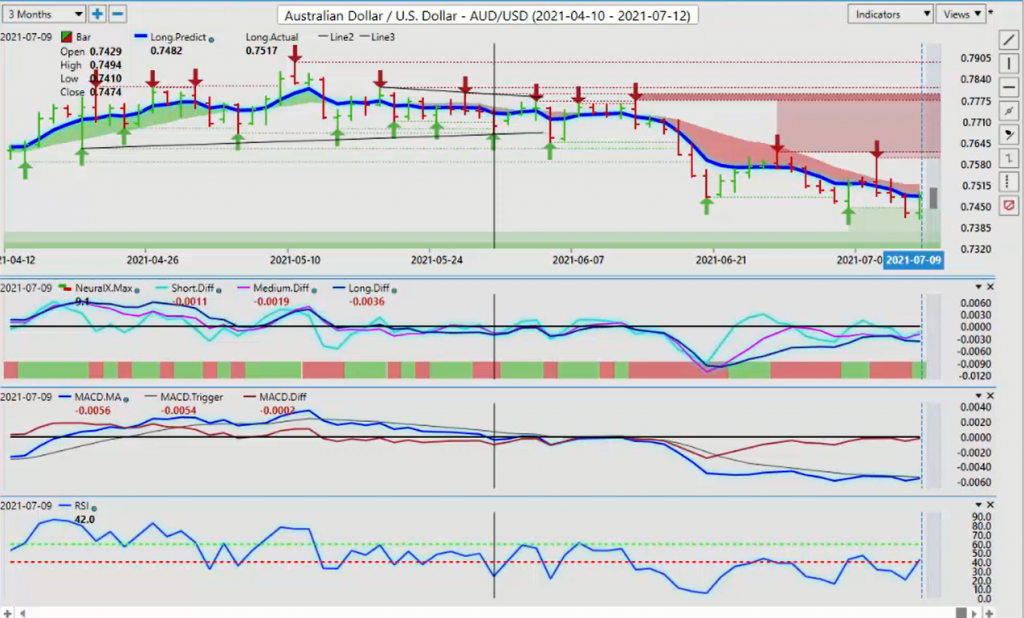Select the vertical line drawing tool
This screenshot has height=618, width=1024.
pos(1008,64)
